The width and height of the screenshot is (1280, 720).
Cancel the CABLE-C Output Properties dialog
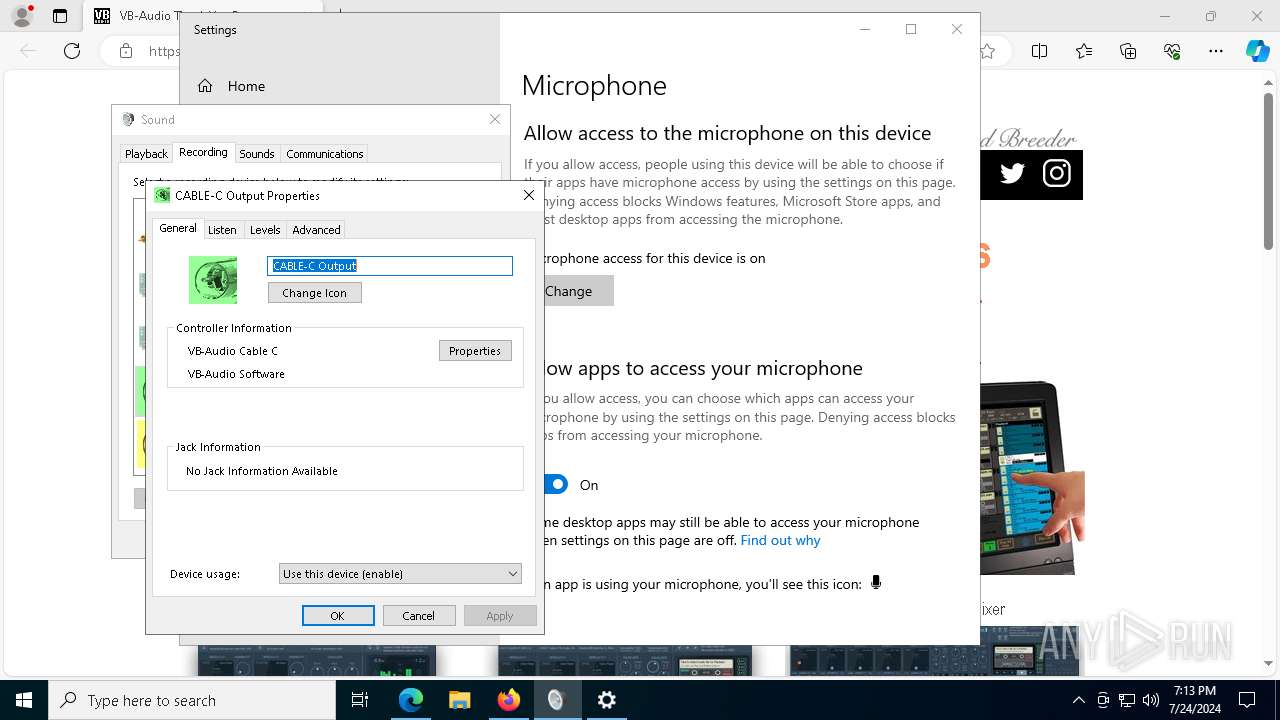[x=418, y=616]
